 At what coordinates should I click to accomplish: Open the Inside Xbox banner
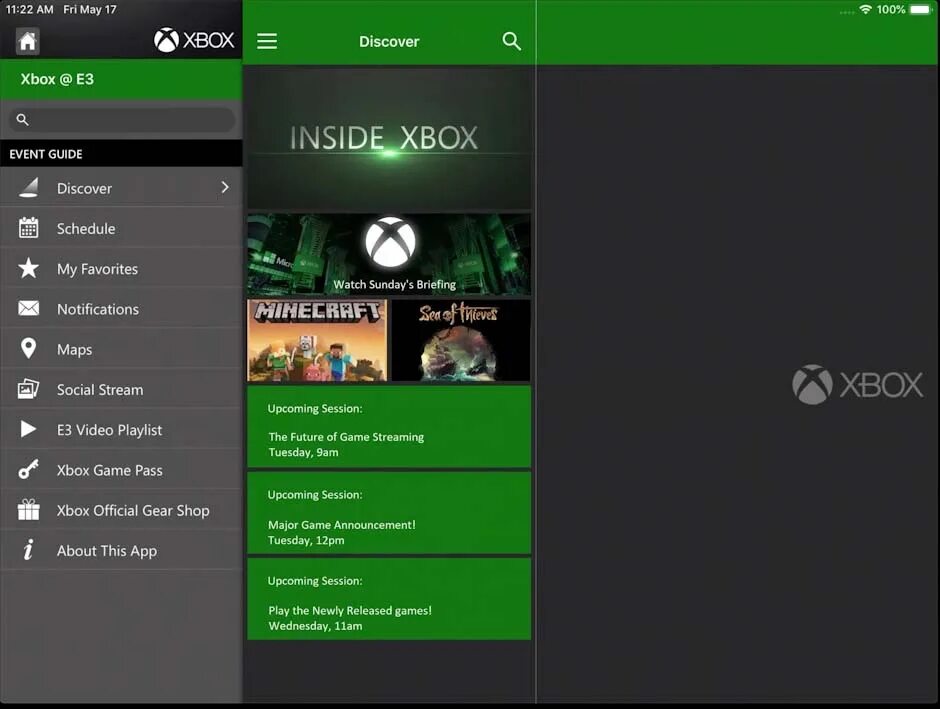(x=389, y=138)
